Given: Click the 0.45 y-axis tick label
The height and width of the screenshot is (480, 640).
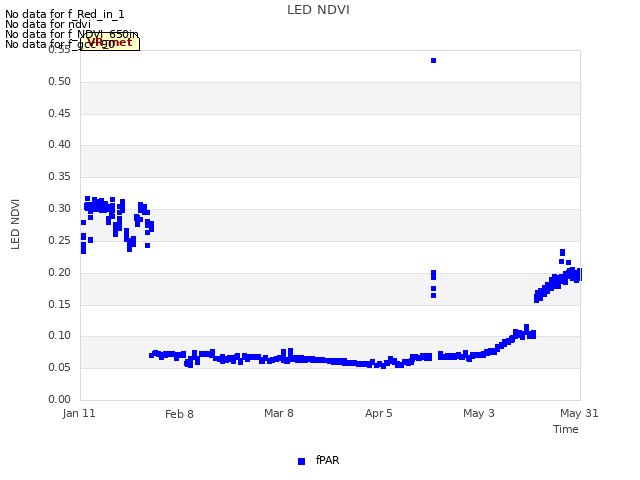Looking at the screenshot, I should (60, 113).
